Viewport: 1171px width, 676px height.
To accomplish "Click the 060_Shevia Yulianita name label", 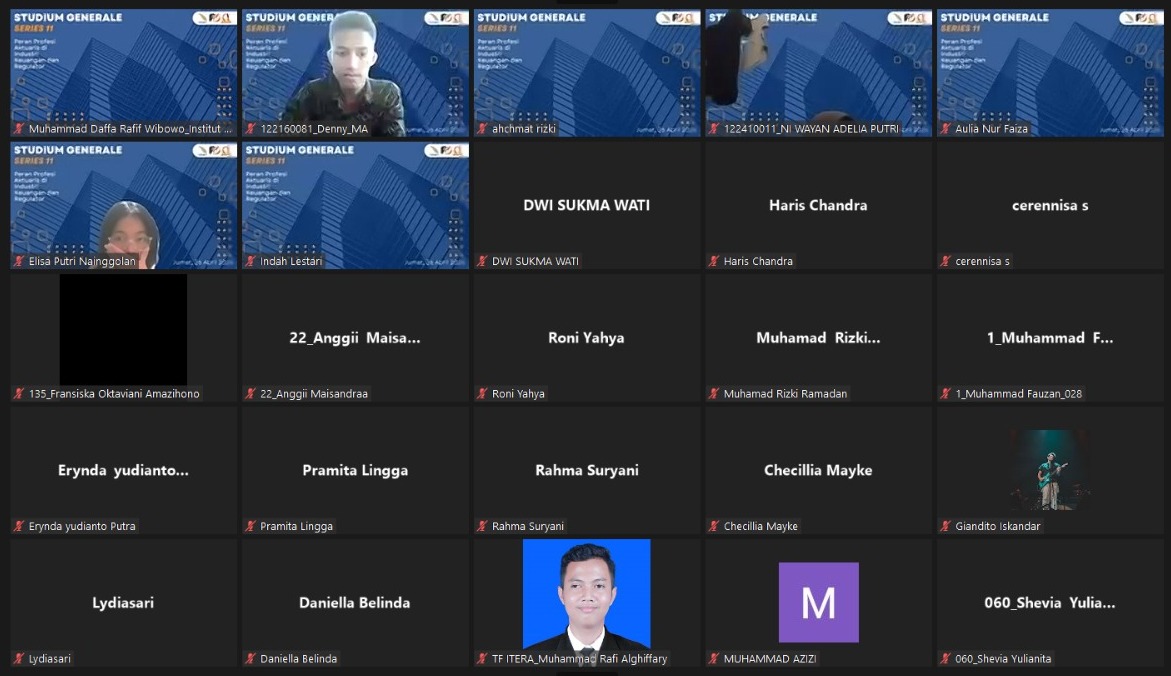I will pos(1003,659).
